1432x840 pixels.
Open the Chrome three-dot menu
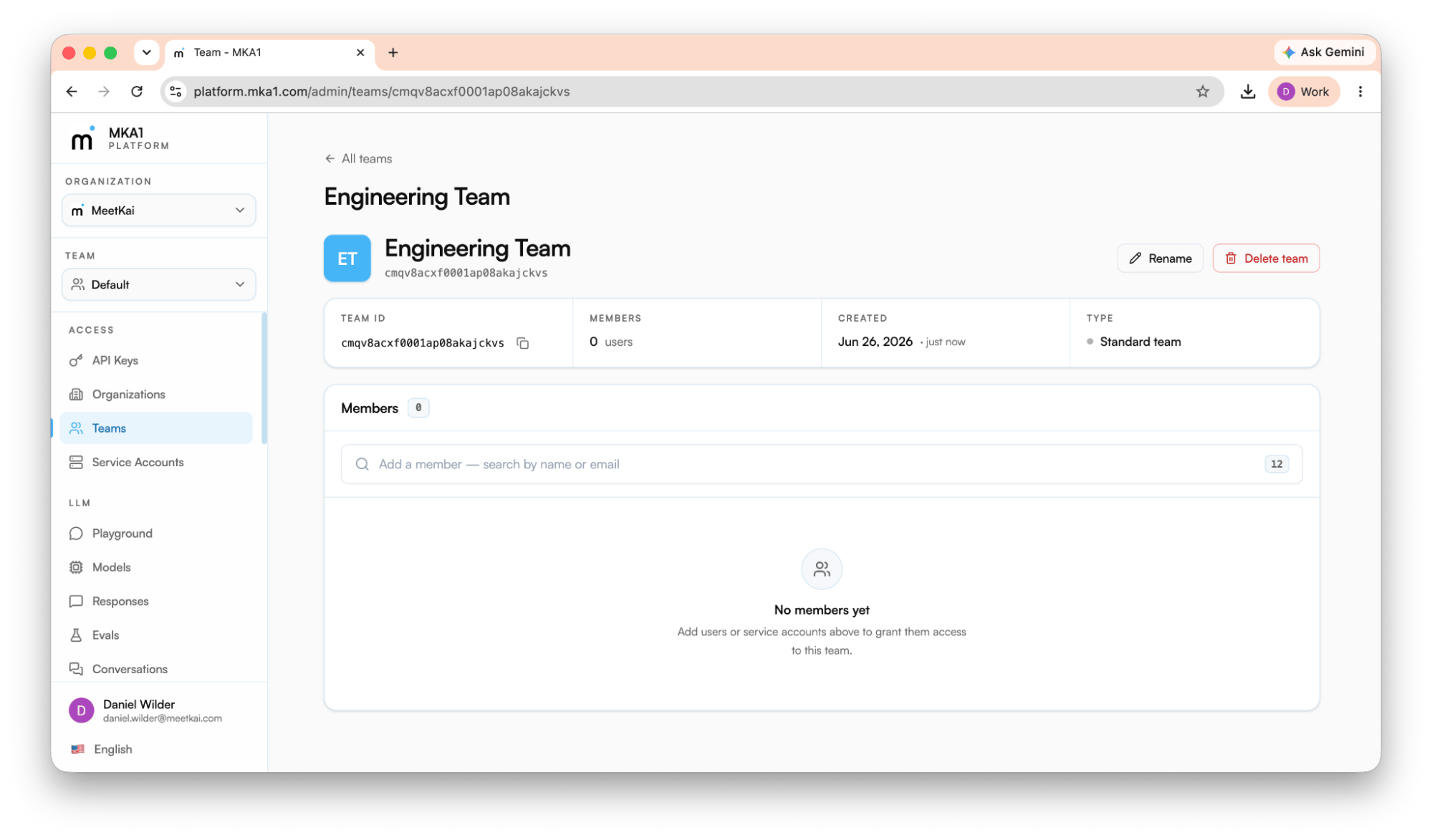pyautogui.click(x=1360, y=92)
